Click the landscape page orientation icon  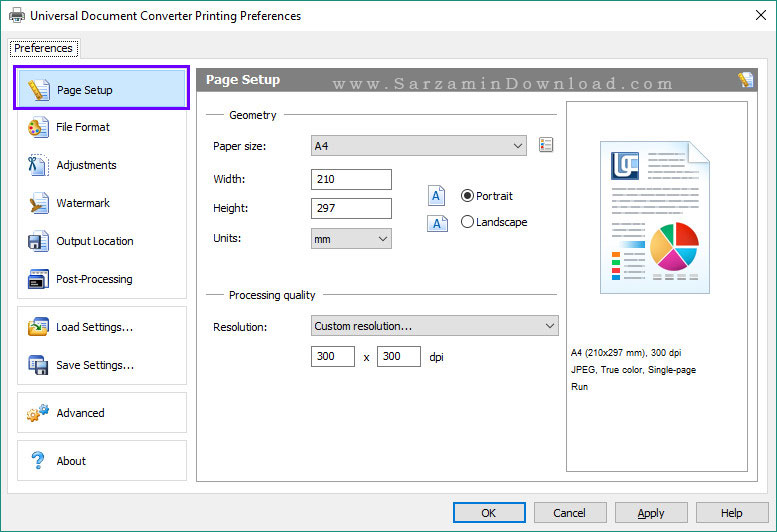tap(437, 223)
